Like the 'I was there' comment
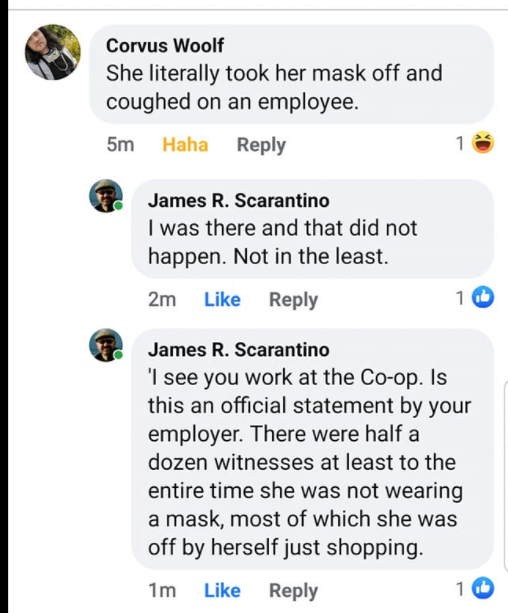 pos(222,300)
